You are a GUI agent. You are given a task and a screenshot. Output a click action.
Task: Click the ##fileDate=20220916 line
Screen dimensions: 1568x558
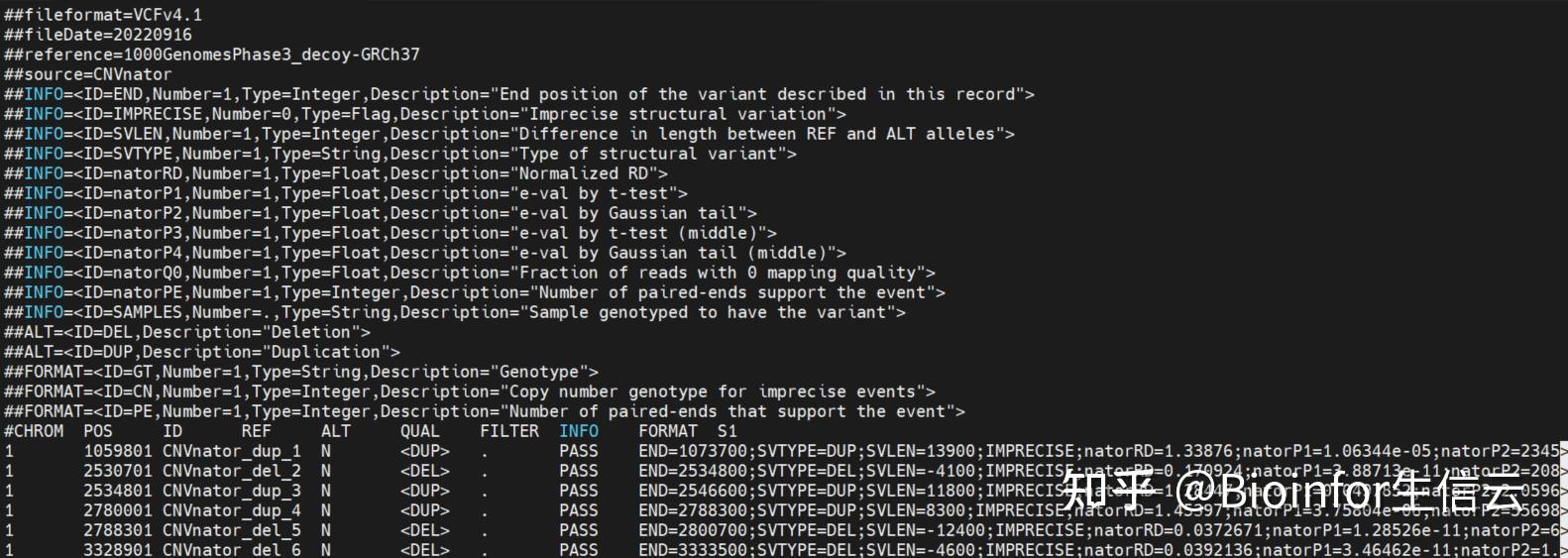coord(98,35)
